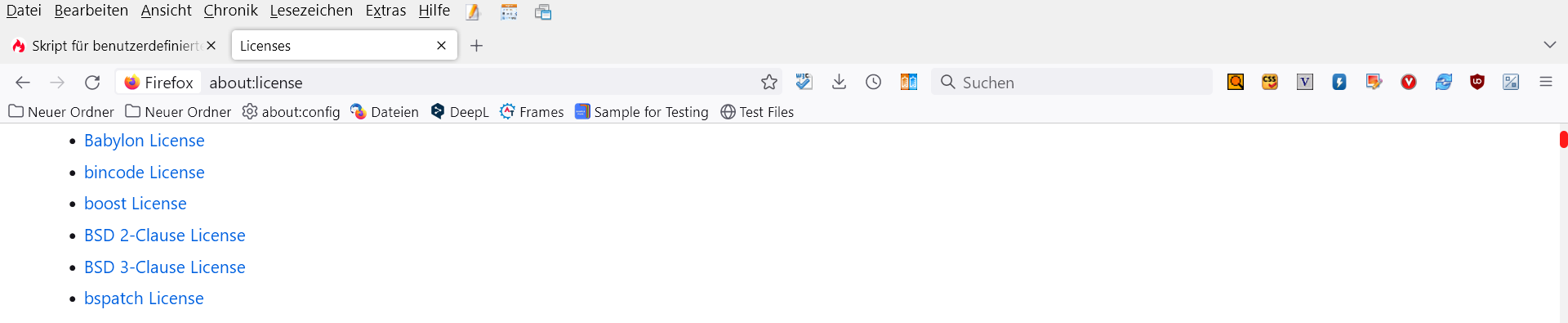Open the Extras menu

tap(385, 11)
